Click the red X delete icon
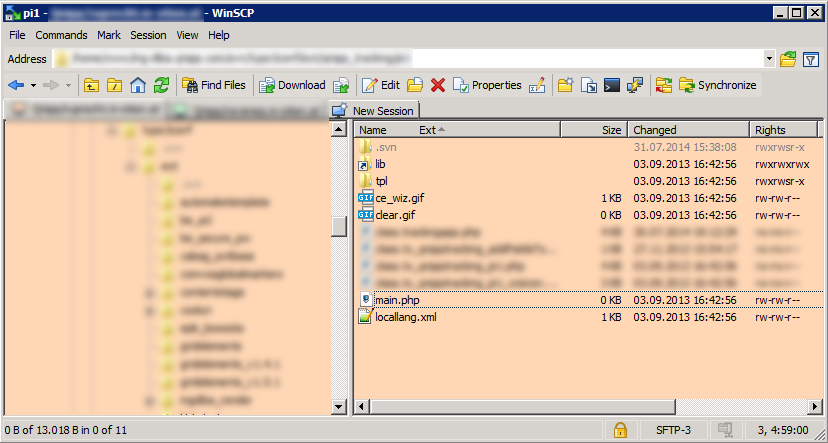This screenshot has height=443, width=828. click(x=437, y=85)
